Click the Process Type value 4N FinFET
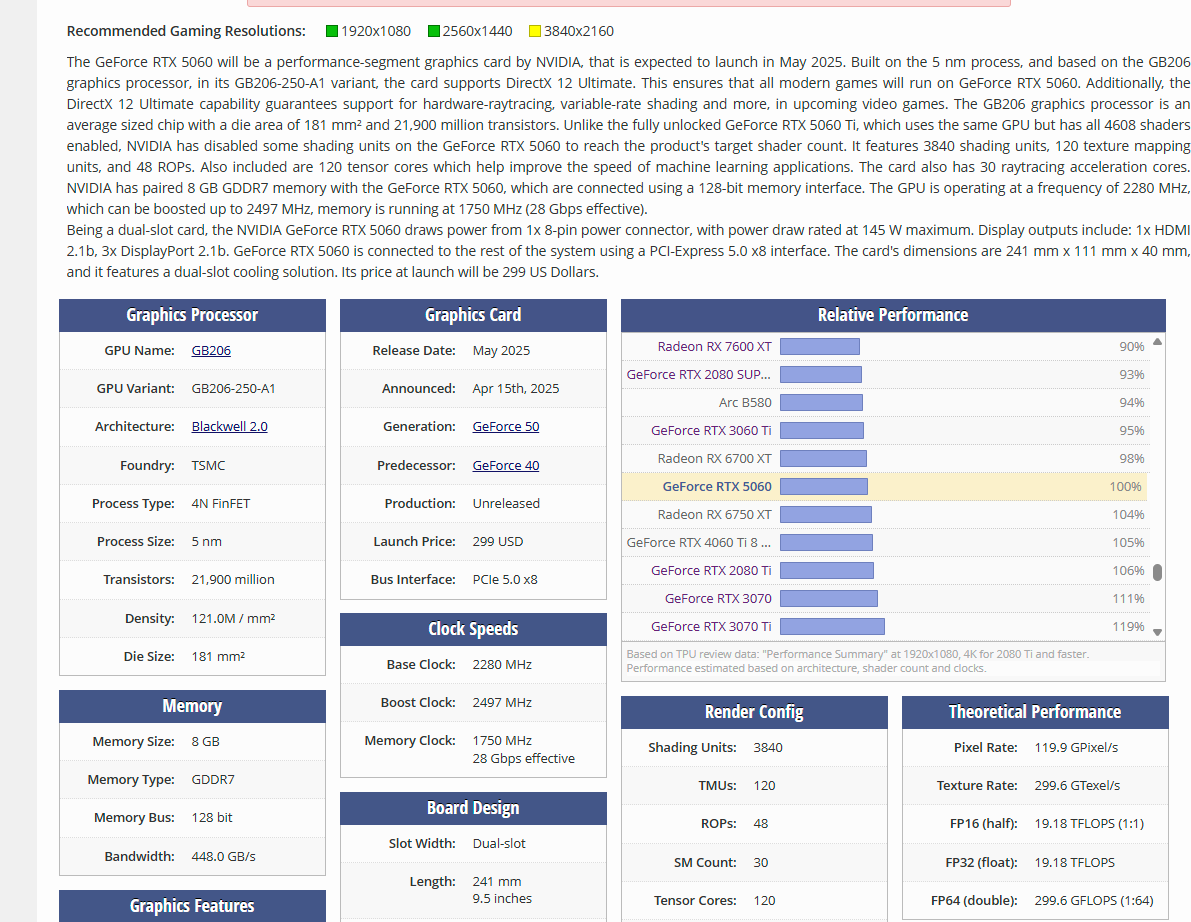 (220, 503)
